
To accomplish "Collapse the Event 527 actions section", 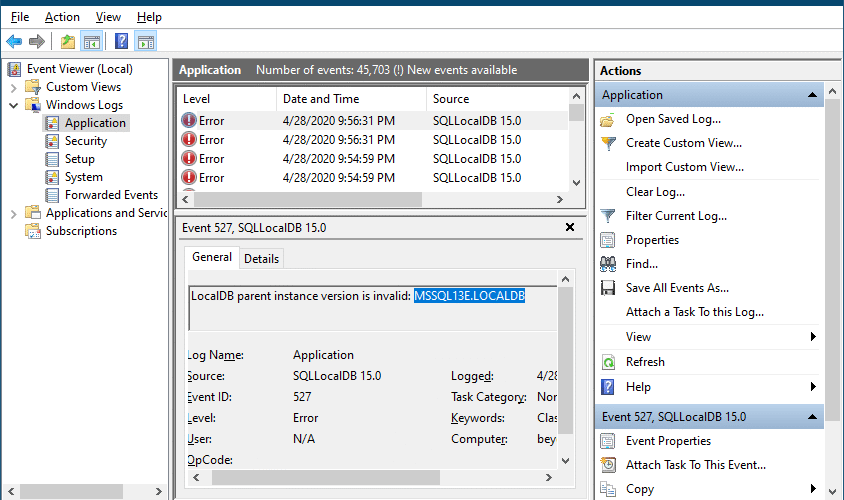I will (x=812, y=417).
